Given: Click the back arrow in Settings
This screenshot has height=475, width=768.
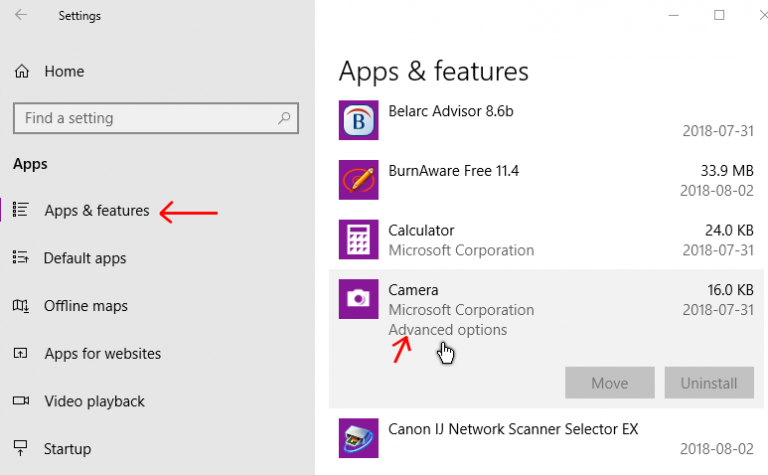Looking at the screenshot, I should click(21, 15).
